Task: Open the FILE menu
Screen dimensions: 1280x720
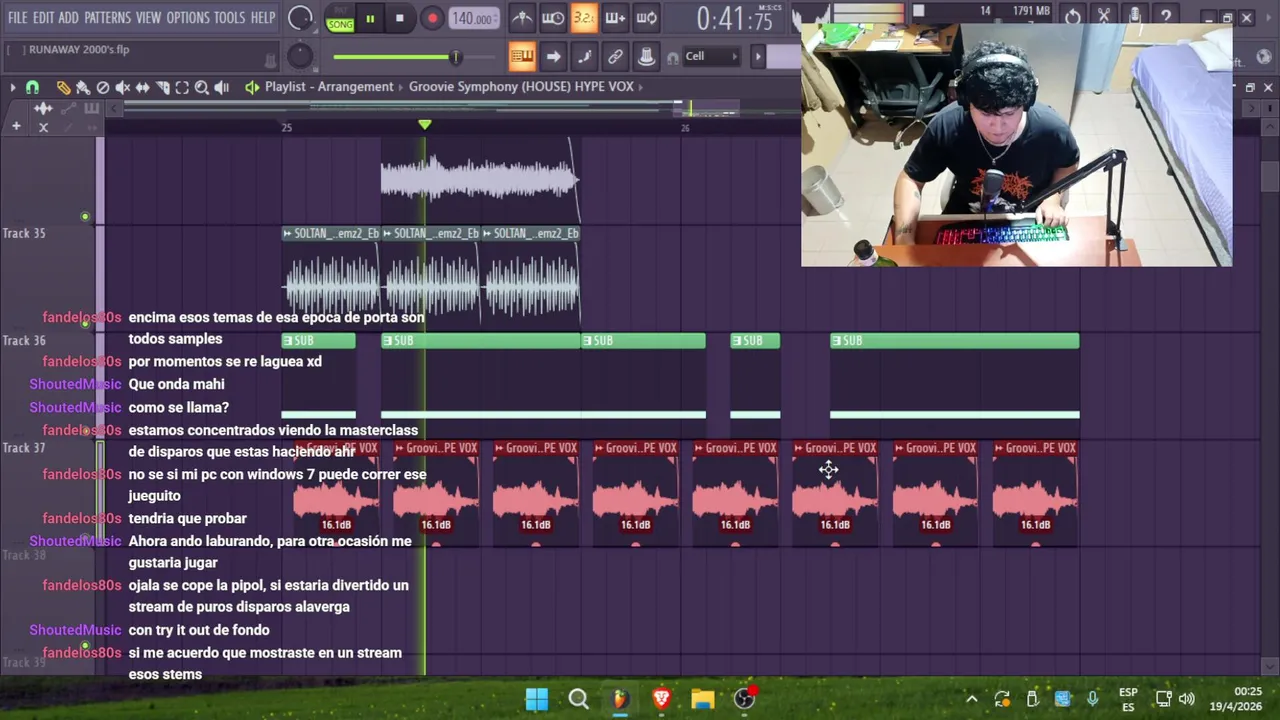Action: coord(18,18)
